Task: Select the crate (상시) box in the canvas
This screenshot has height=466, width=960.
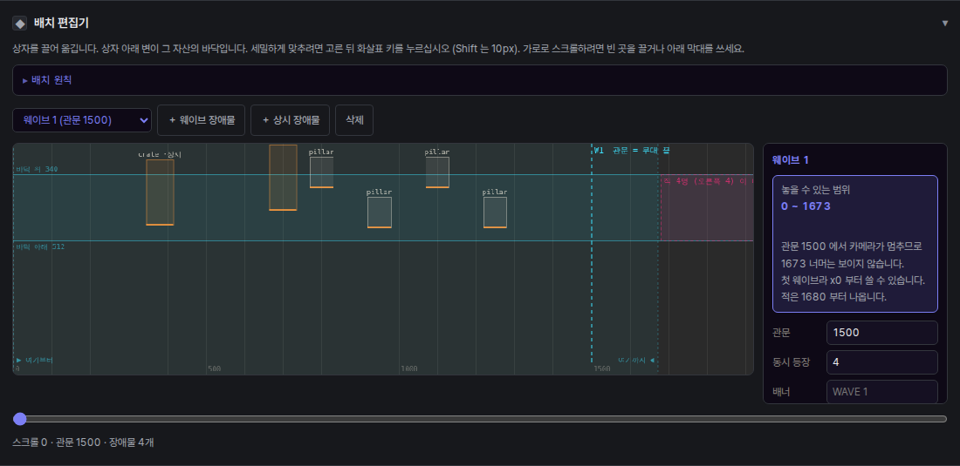Action: point(160,192)
